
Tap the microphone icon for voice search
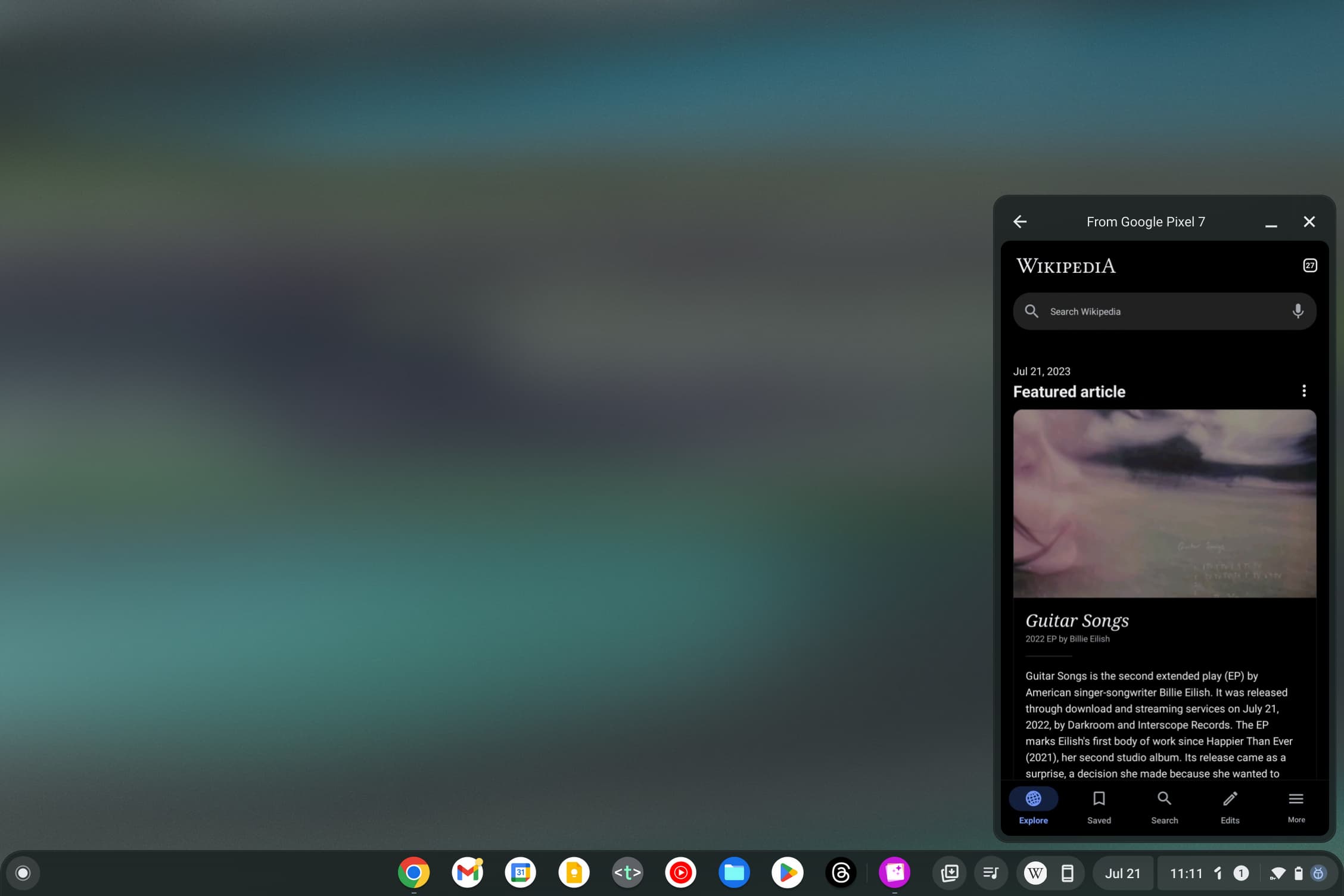click(x=1298, y=311)
